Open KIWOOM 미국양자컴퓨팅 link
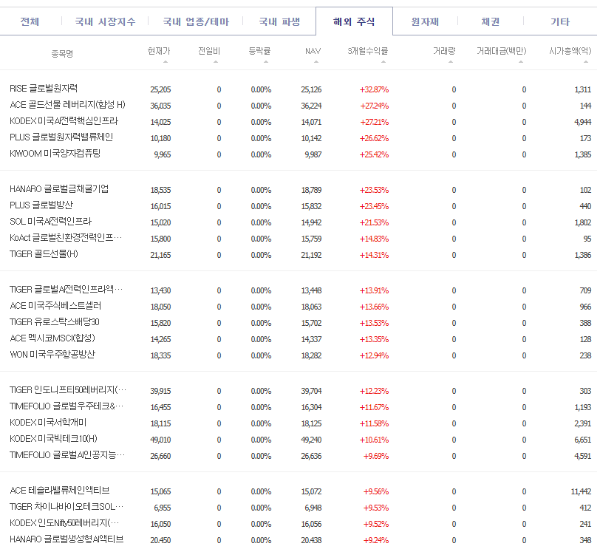 click(x=55, y=153)
